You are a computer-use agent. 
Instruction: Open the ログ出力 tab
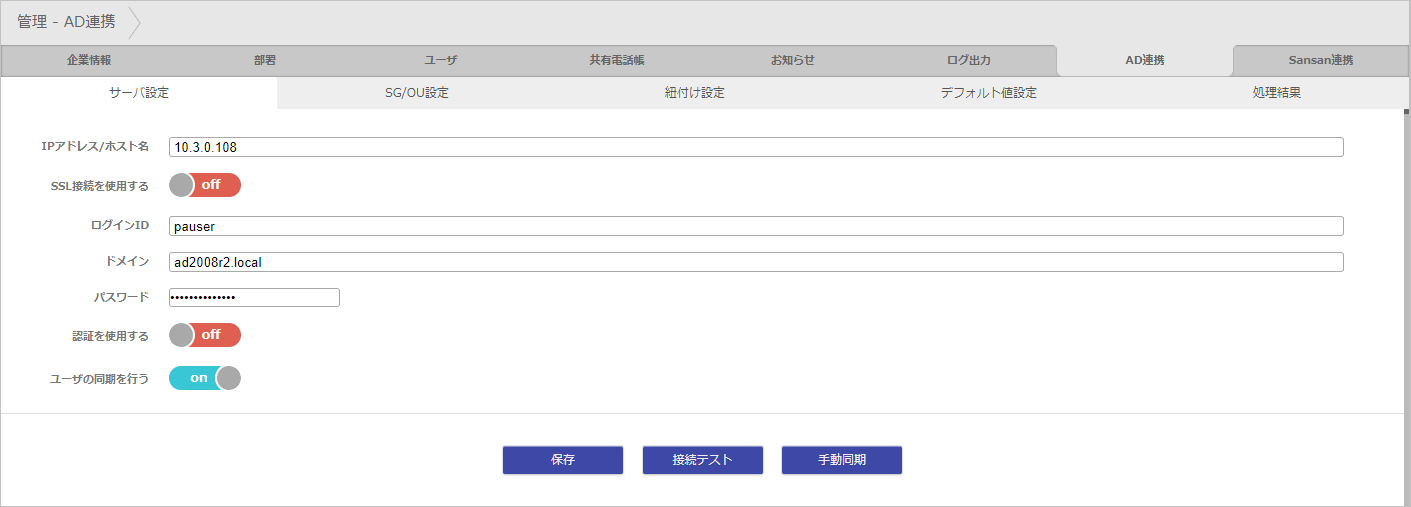click(969, 60)
